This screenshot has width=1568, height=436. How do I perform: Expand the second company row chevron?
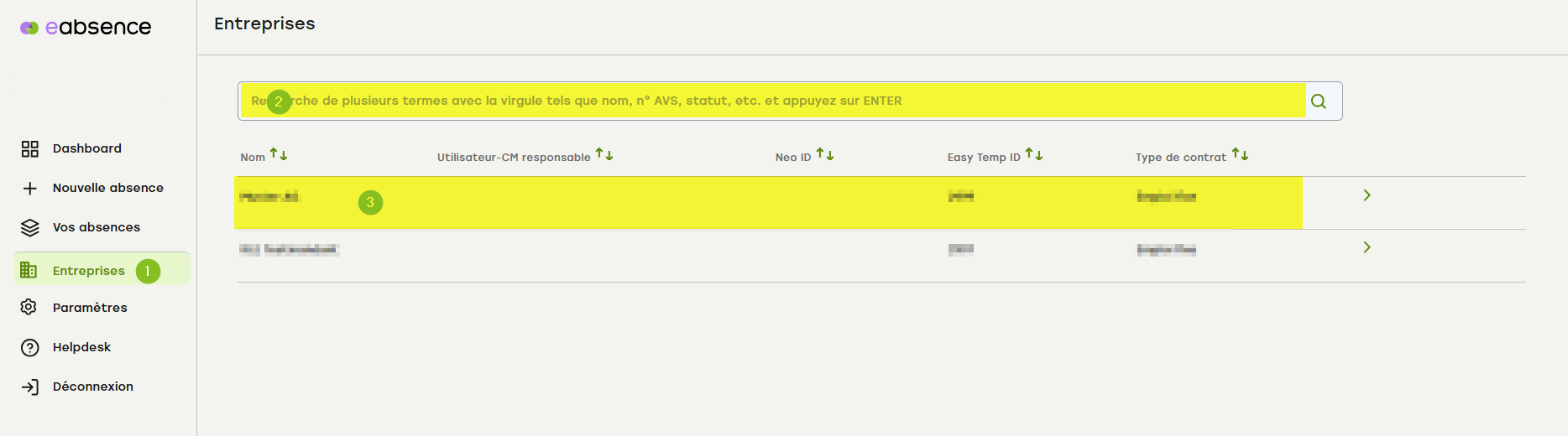click(1367, 247)
